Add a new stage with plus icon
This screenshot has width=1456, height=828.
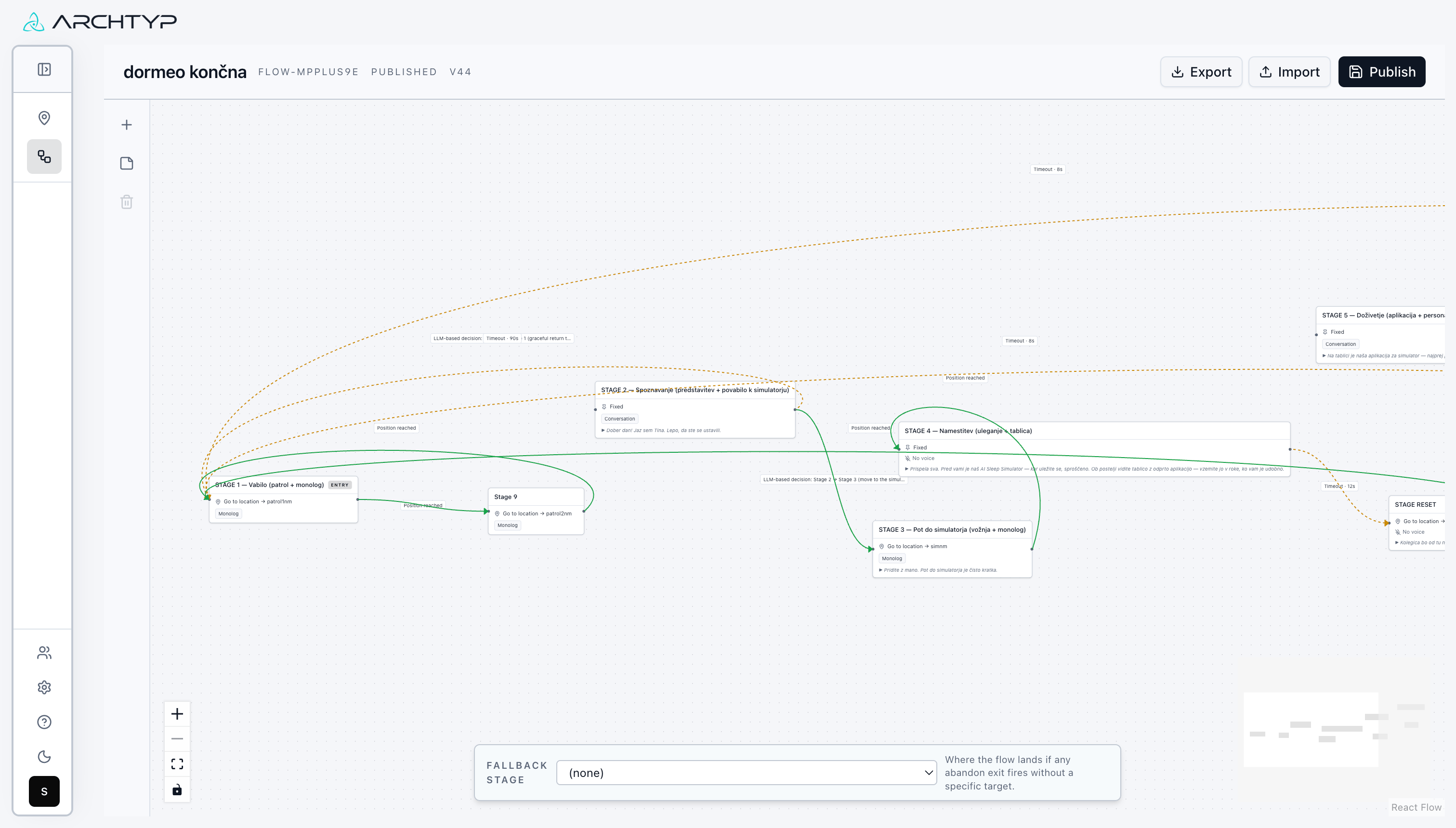[x=127, y=125]
